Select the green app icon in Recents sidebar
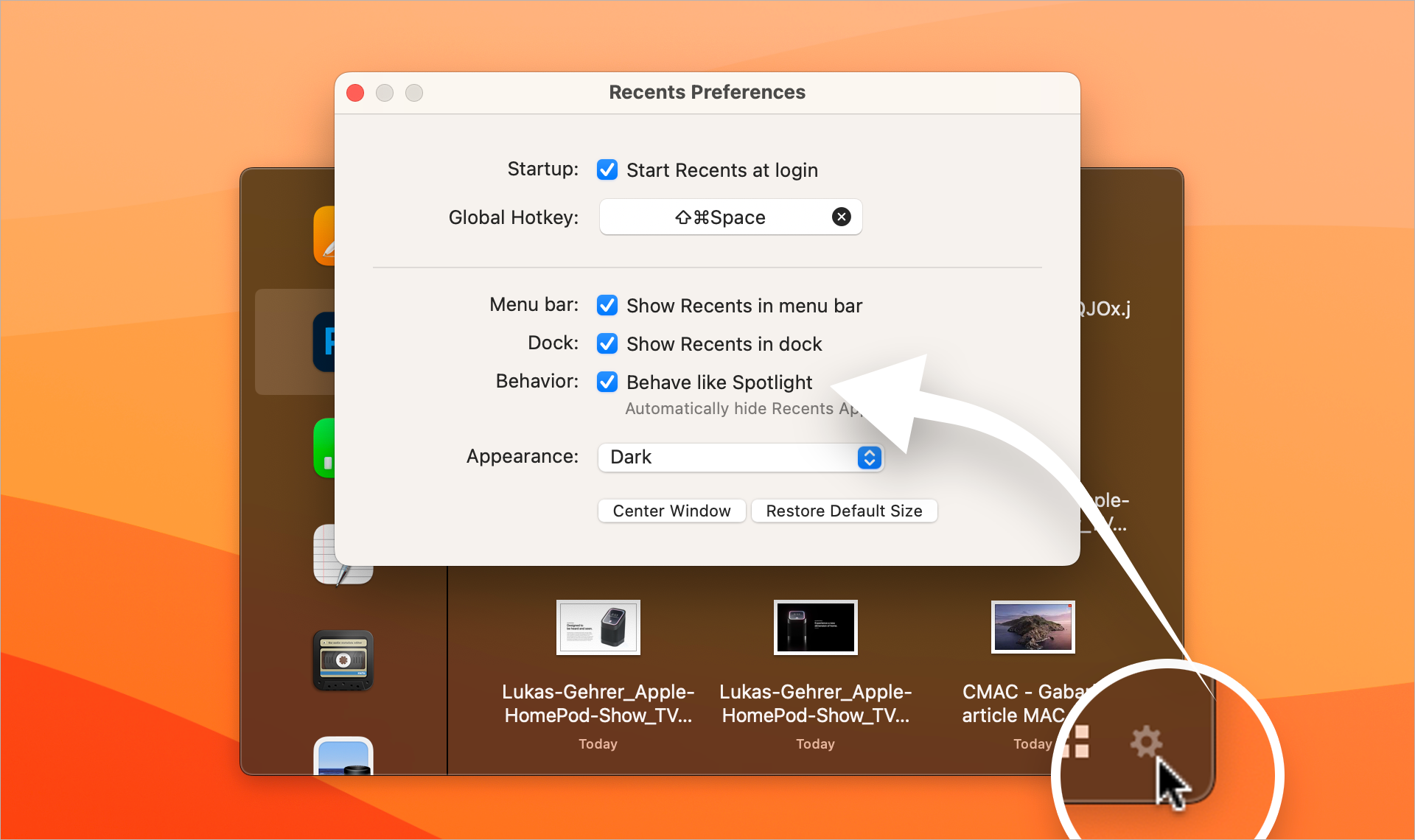The height and width of the screenshot is (840, 1415). coord(324,448)
